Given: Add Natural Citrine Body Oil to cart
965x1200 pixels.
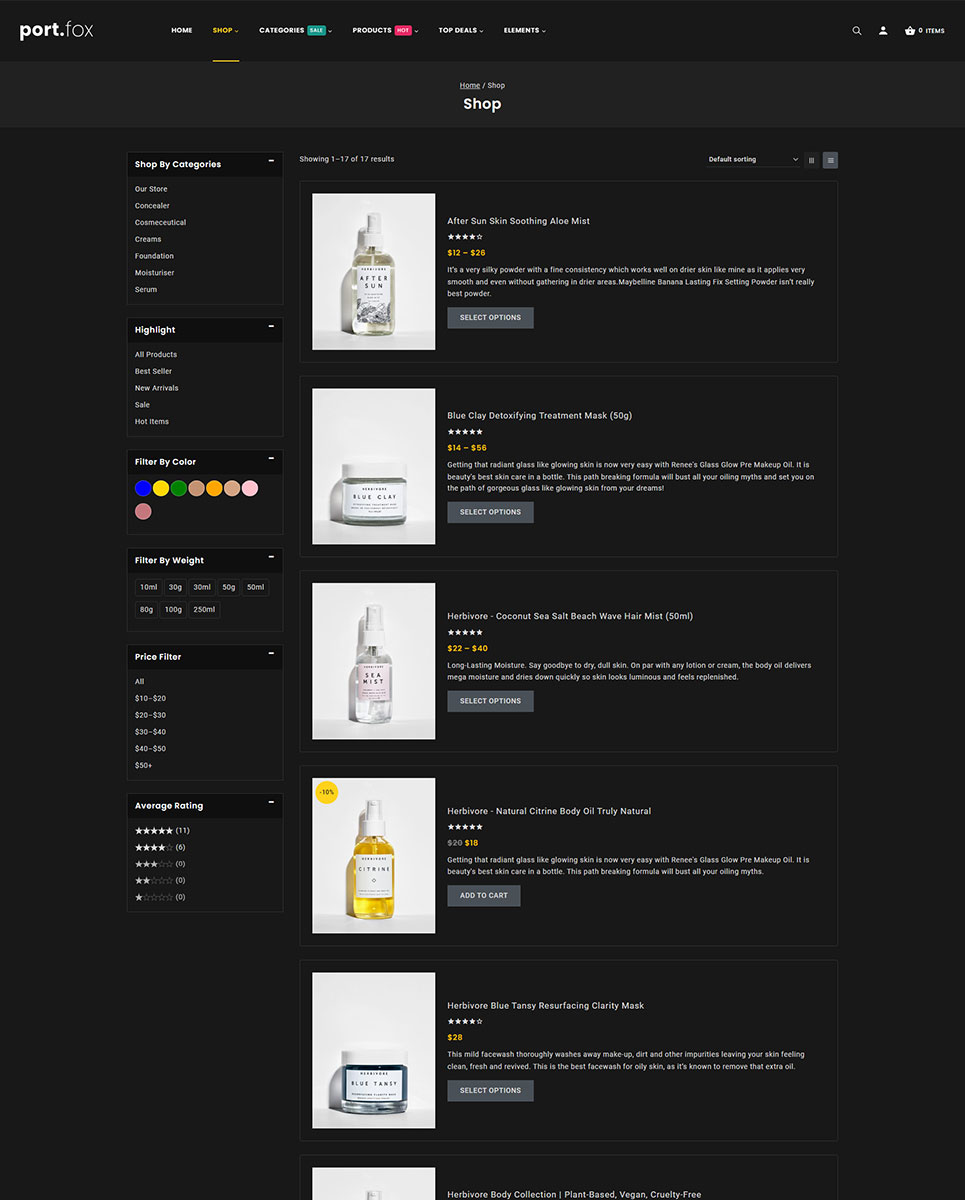Looking at the screenshot, I should pos(483,896).
